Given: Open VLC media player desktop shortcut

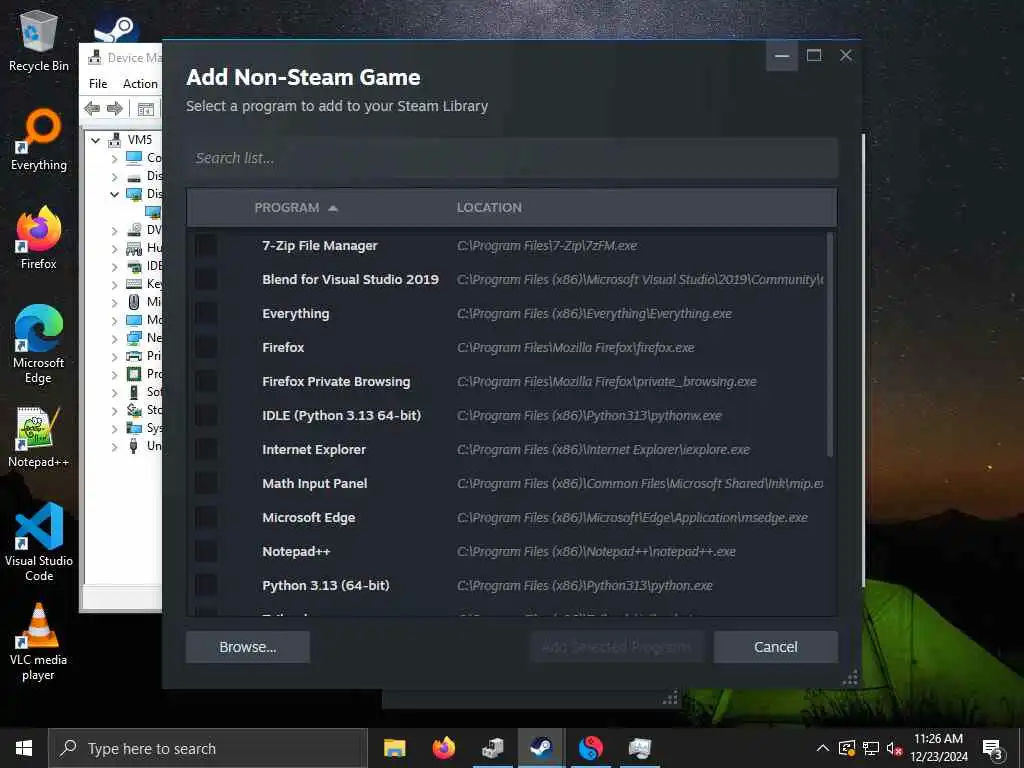Looking at the screenshot, I should (x=39, y=642).
